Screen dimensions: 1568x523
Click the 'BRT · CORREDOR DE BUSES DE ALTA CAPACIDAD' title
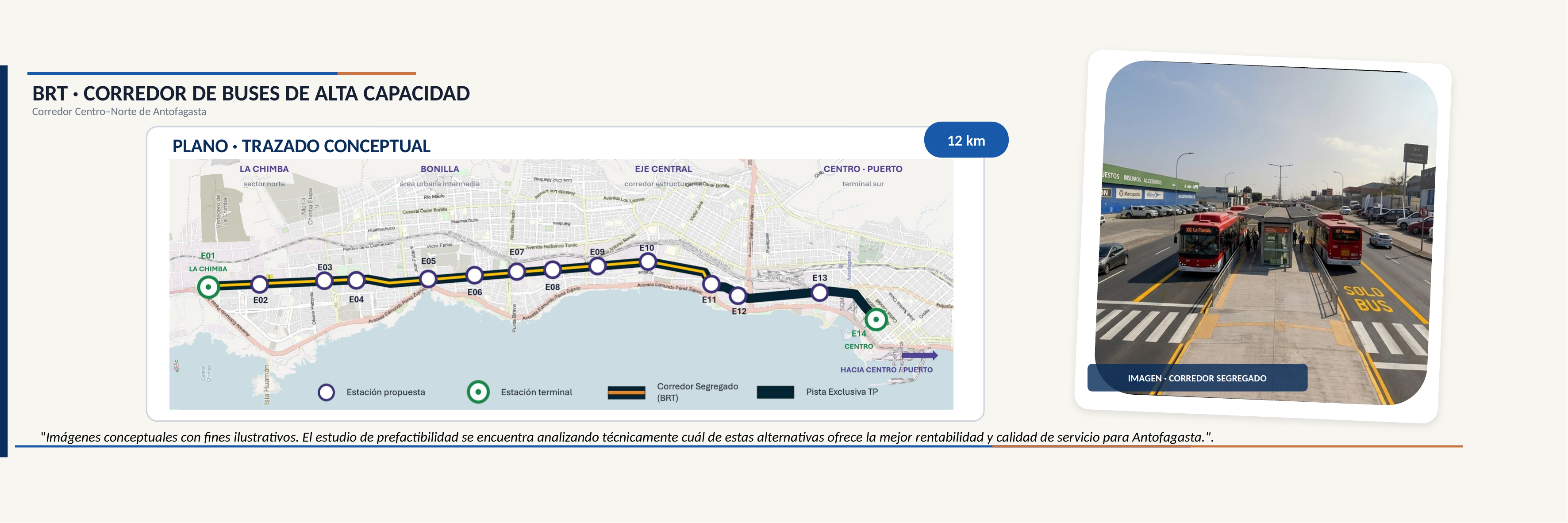251,94
